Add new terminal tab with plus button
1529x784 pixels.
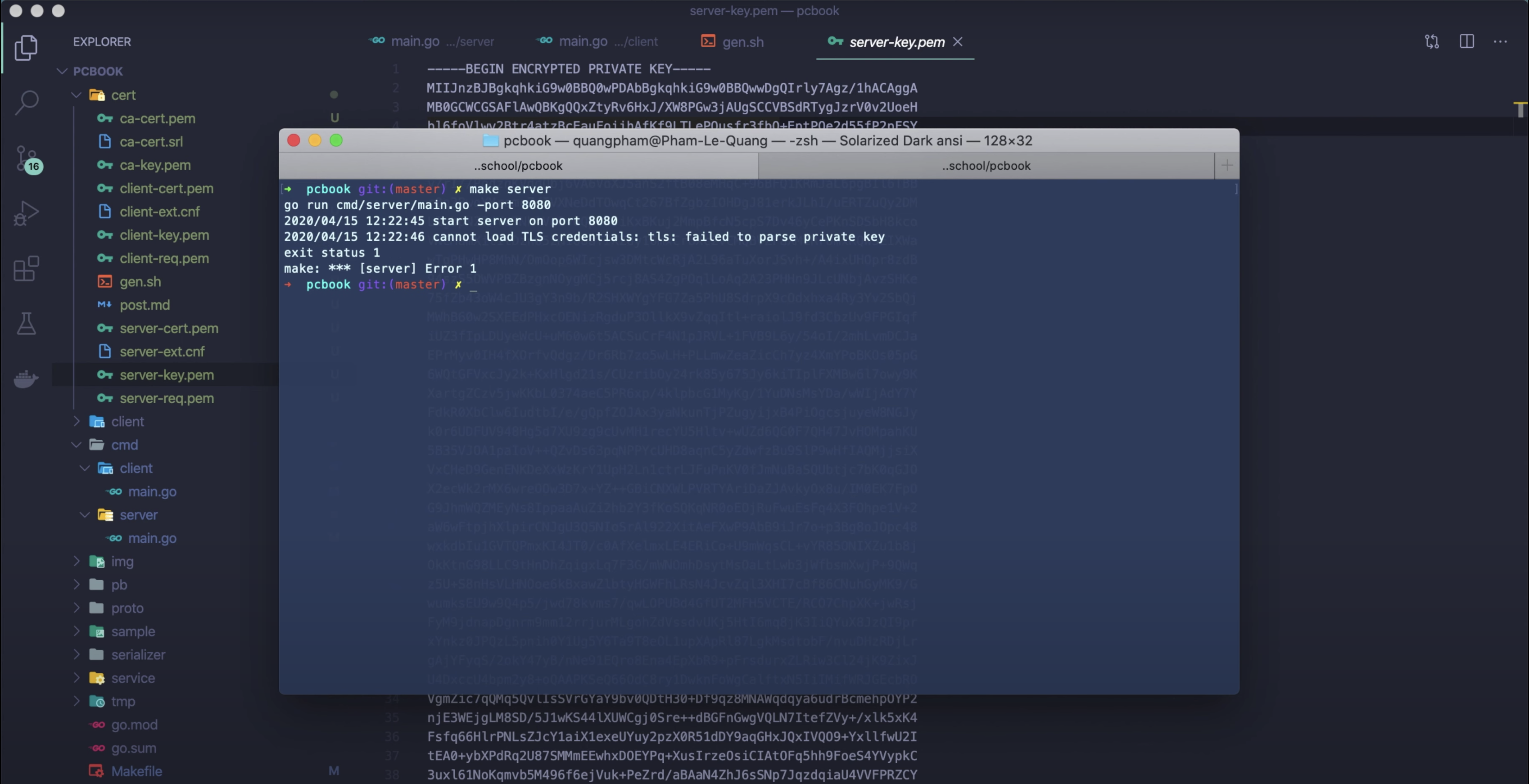1226,166
